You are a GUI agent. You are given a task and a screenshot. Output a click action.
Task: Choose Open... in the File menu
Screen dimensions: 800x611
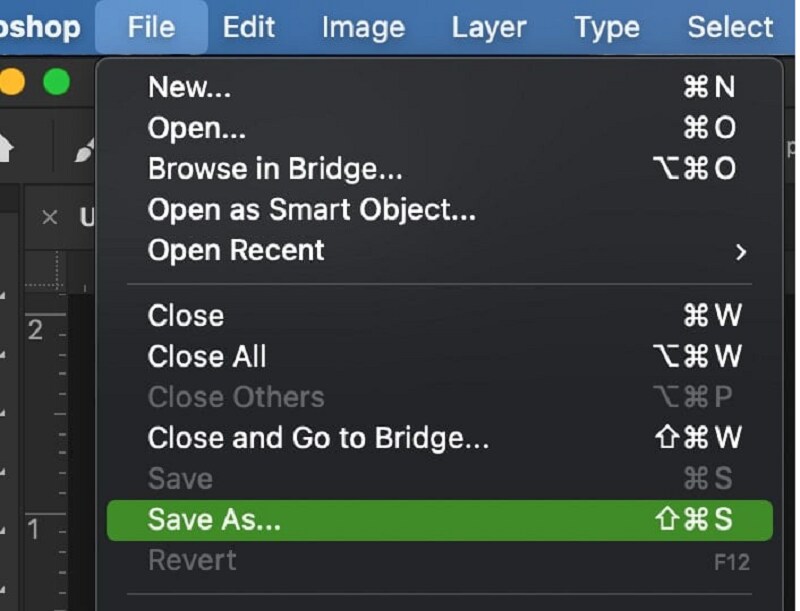(x=196, y=128)
